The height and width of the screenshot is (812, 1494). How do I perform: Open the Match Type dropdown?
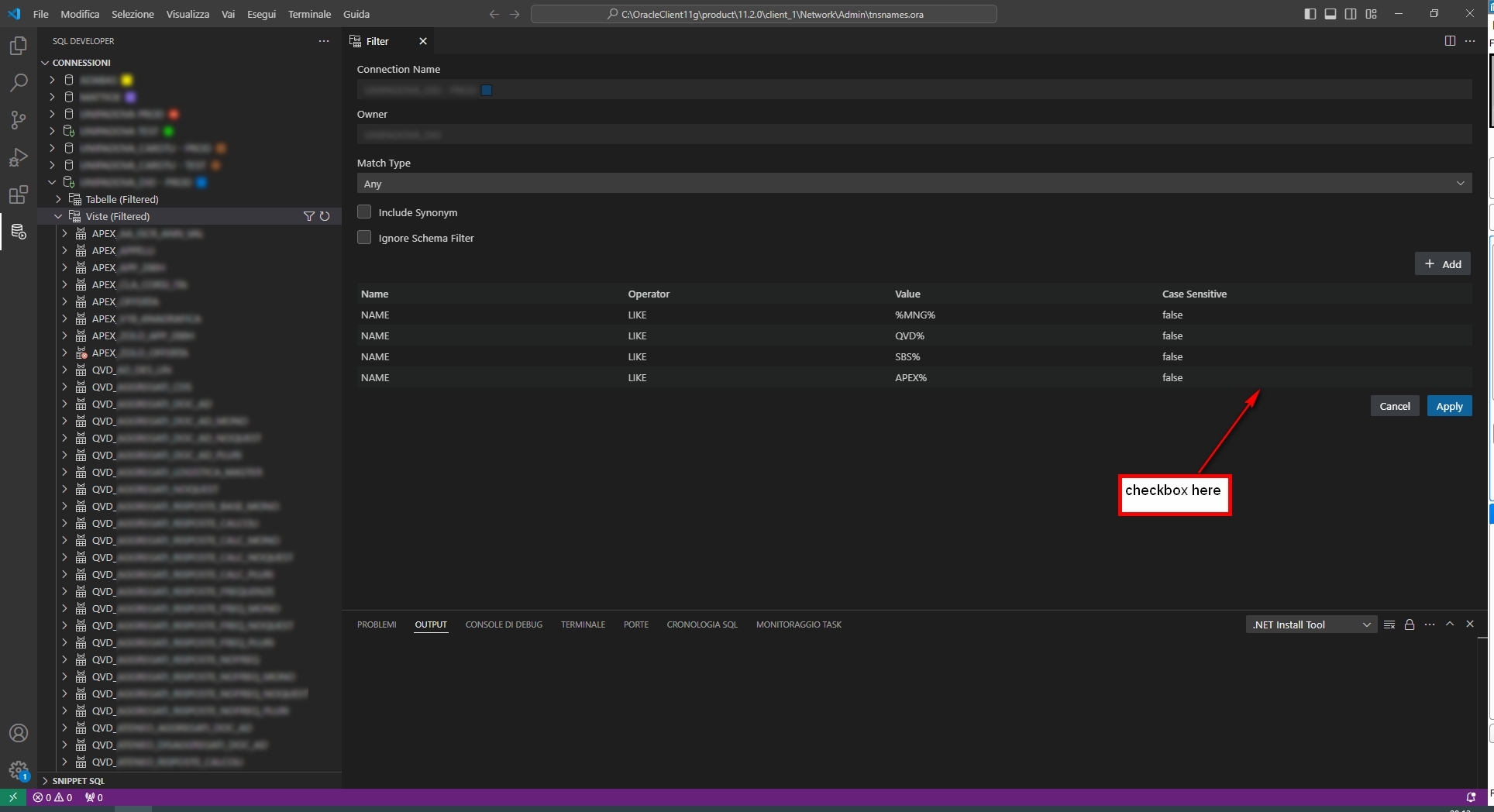[x=1460, y=184]
